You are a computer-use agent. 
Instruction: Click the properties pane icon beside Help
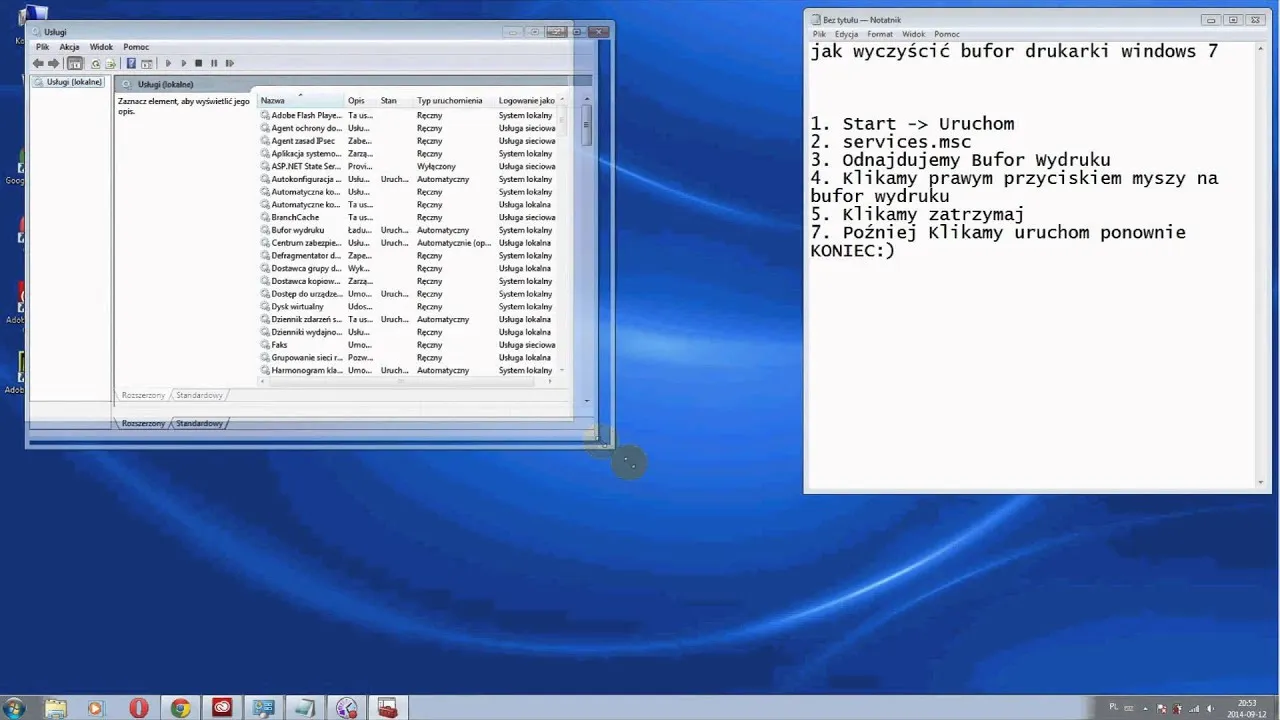coord(146,63)
